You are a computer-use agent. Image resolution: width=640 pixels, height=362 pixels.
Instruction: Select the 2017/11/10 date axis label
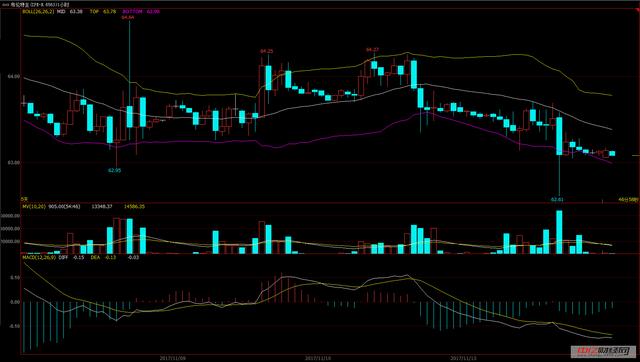click(318, 358)
